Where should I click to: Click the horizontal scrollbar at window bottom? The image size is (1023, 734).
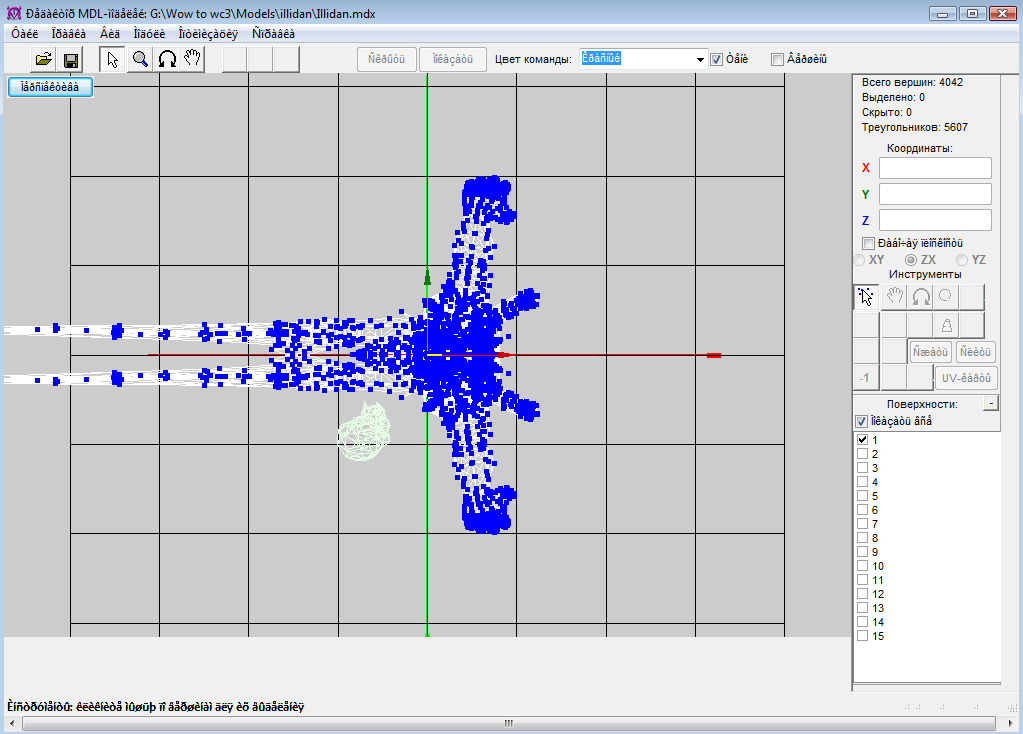click(508, 724)
